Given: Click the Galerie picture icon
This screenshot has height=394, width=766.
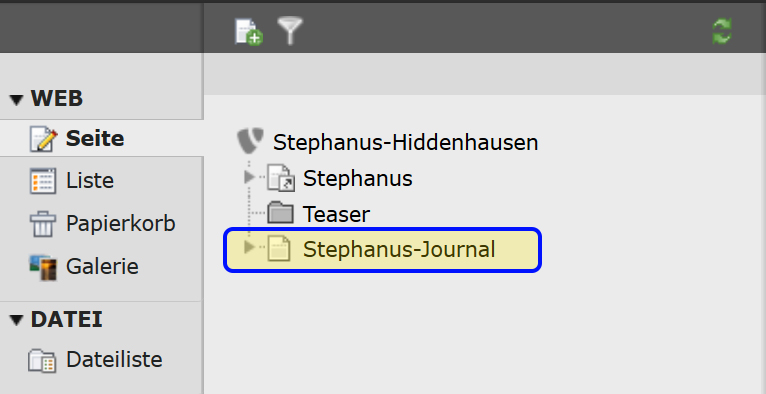Looking at the screenshot, I should point(43,267).
